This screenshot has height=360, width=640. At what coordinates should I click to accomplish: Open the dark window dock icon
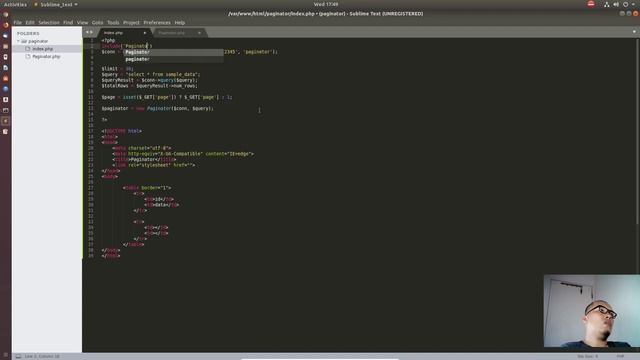(x=5, y=110)
